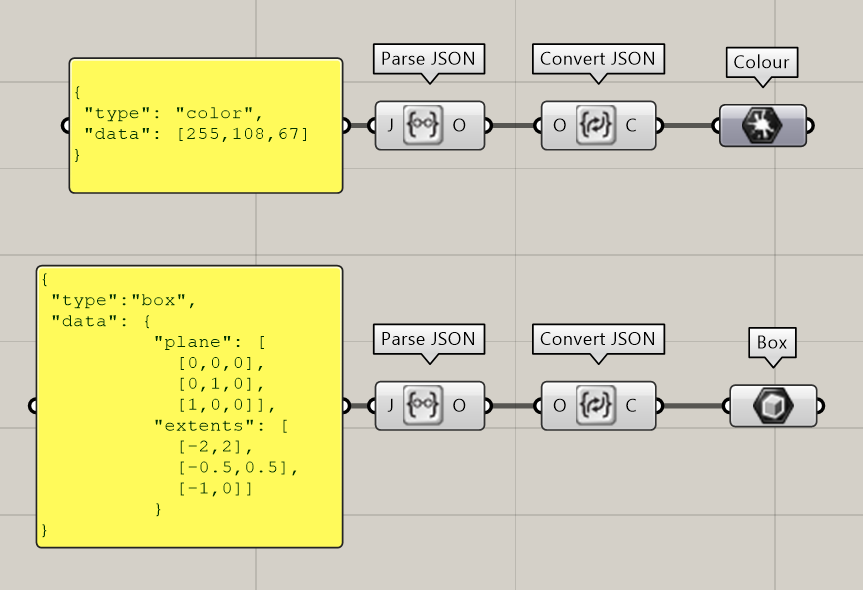Click the yellow panel containing the color JSON
Image resolution: width=863 pixels, height=590 pixels.
(x=205, y=125)
